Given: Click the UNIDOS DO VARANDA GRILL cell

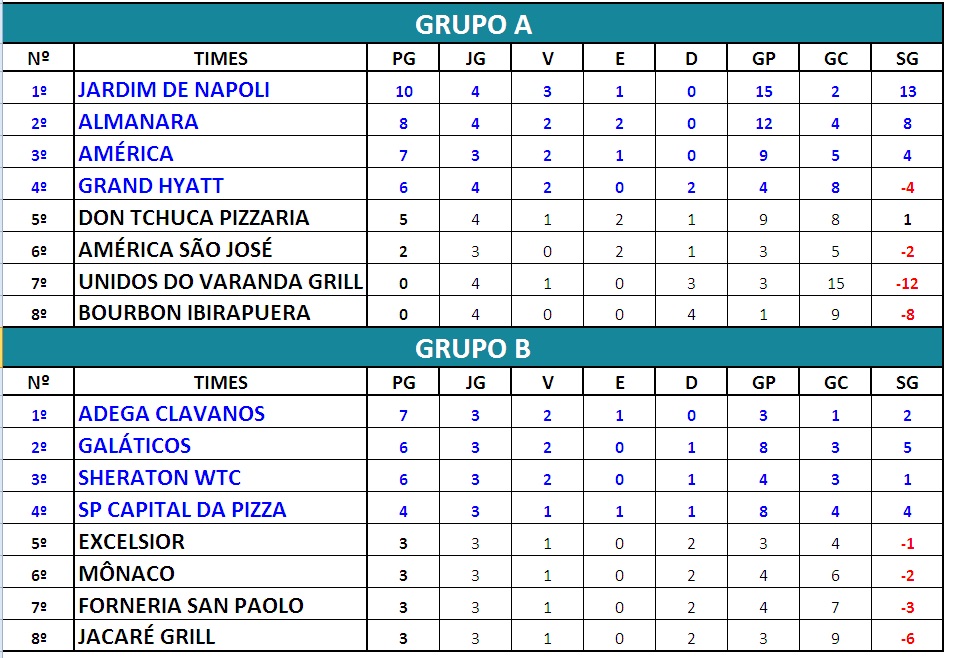Looking at the screenshot, I should (221, 281).
